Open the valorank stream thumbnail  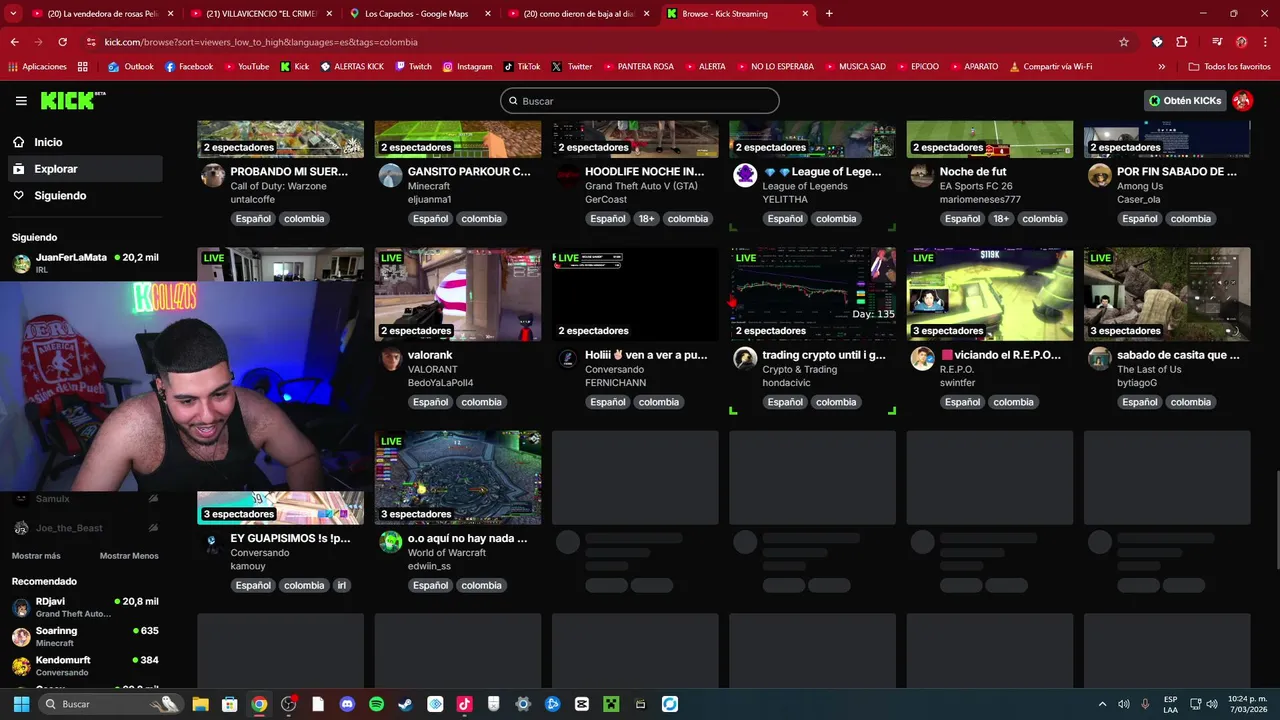click(458, 294)
